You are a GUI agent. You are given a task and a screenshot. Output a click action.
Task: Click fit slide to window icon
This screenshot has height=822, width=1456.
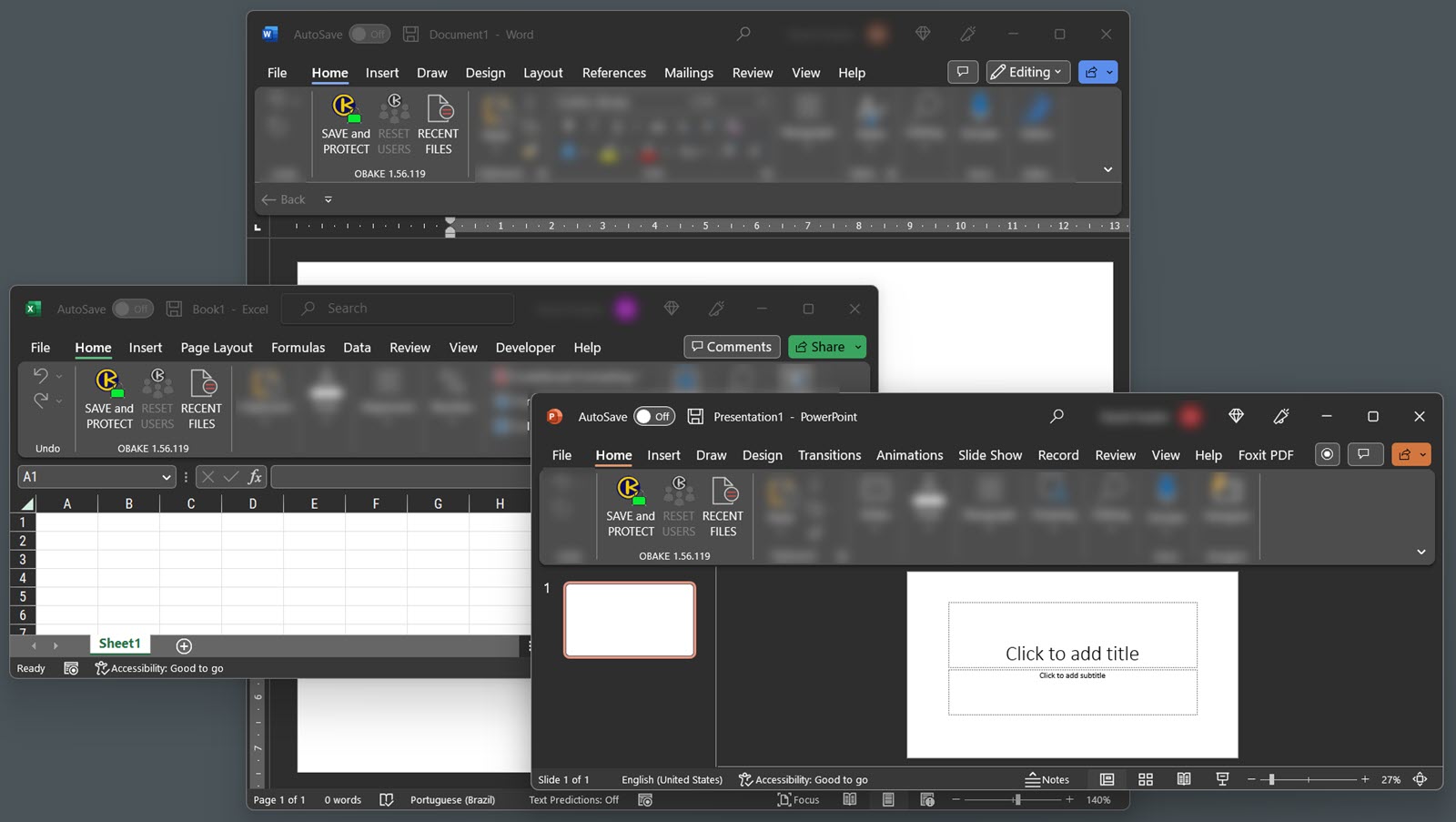[x=1420, y=779]
